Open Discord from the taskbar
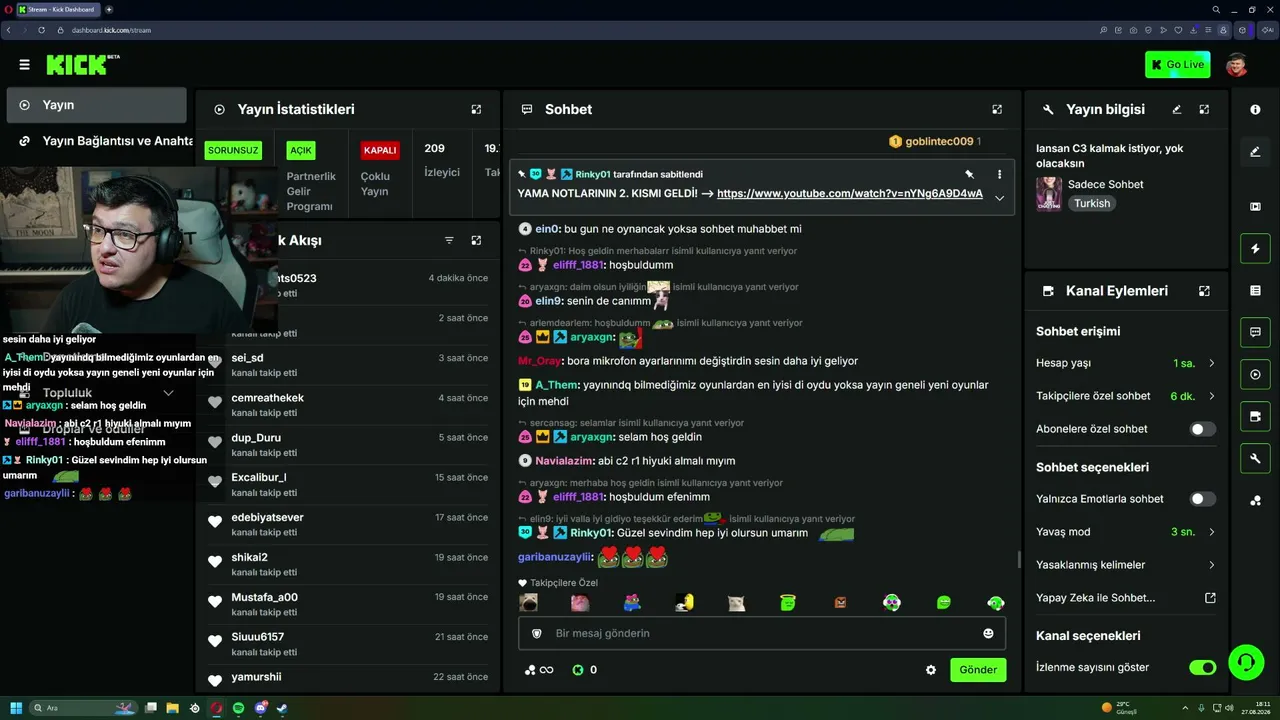 coord(261,708)
